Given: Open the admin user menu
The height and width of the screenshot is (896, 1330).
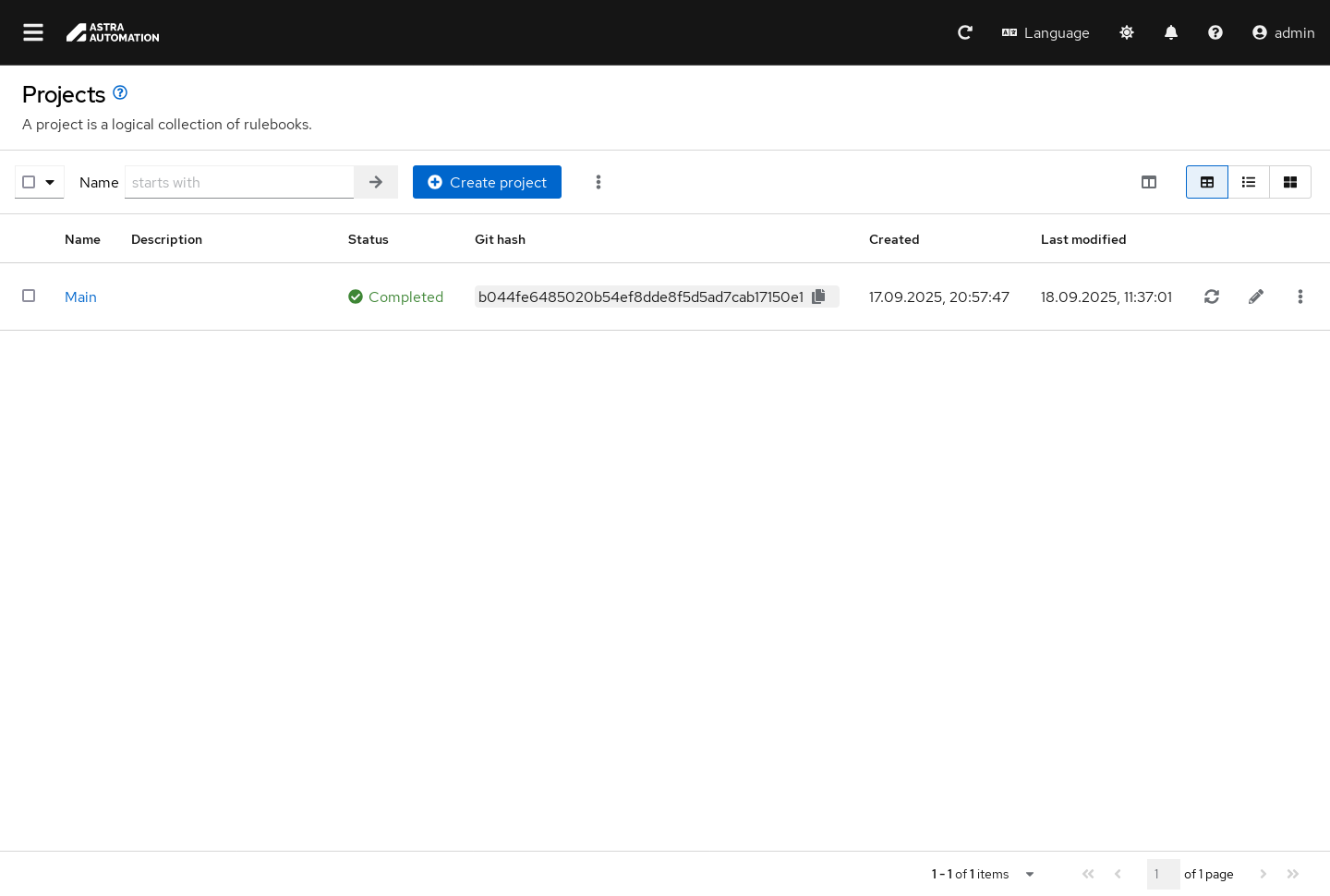Looking at the screenshot, I should (1283, 32).
